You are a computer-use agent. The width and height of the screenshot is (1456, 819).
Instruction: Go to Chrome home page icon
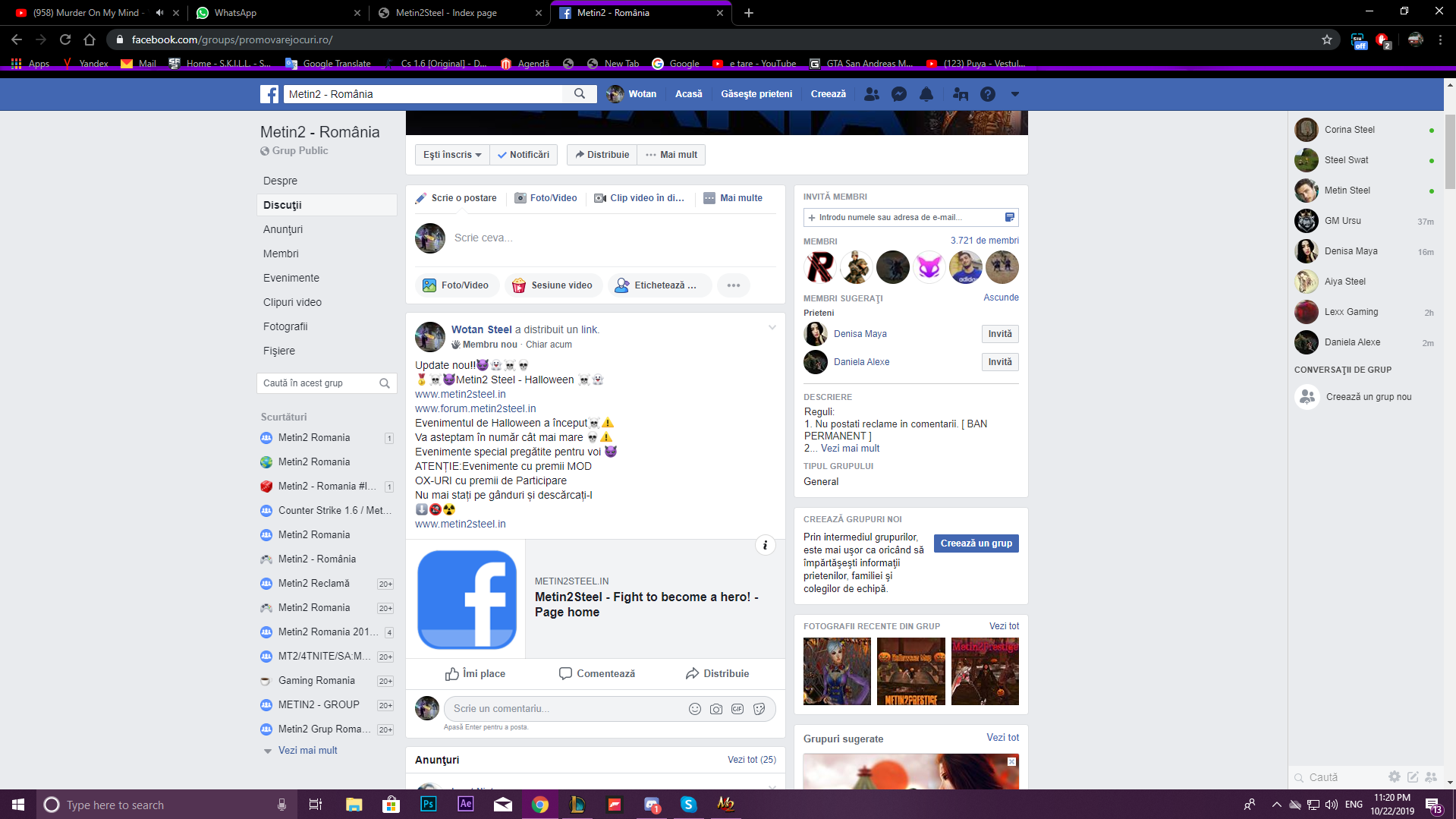[90, 39]
